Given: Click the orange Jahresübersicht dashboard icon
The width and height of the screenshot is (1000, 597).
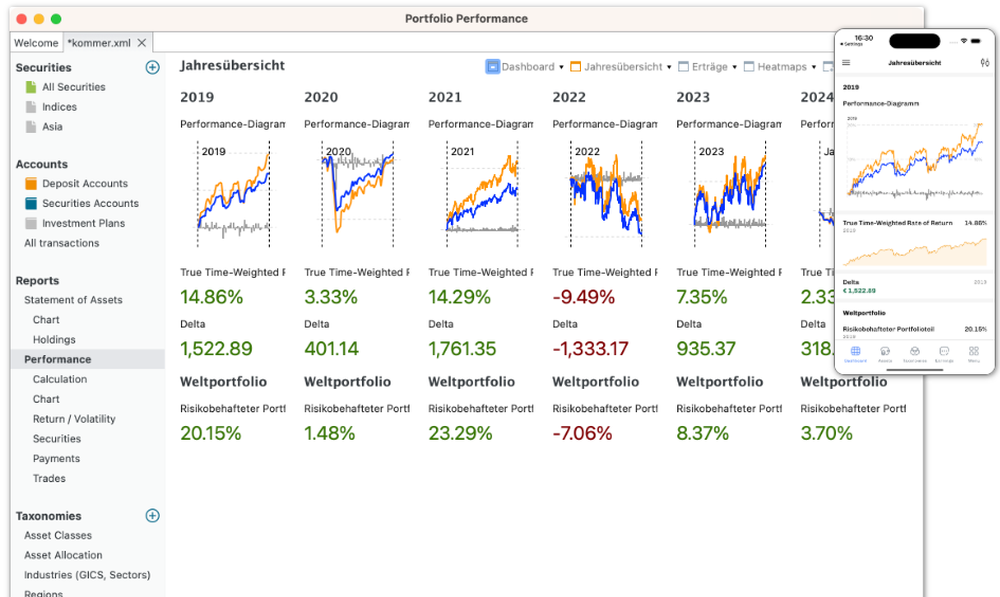Looking at the screenshot, I should pos(575,66).
